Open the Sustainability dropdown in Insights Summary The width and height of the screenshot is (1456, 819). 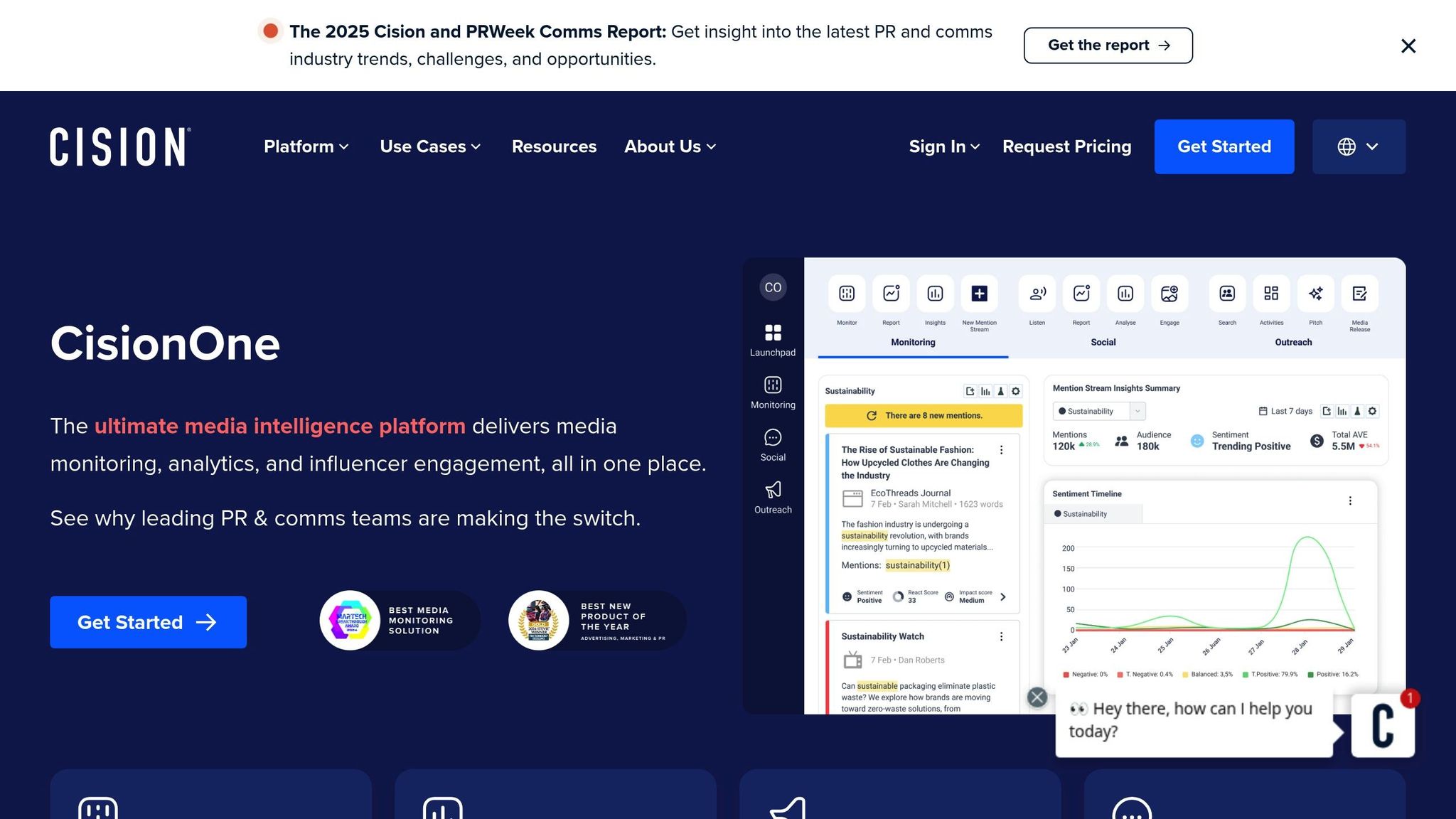(1099, 411)
